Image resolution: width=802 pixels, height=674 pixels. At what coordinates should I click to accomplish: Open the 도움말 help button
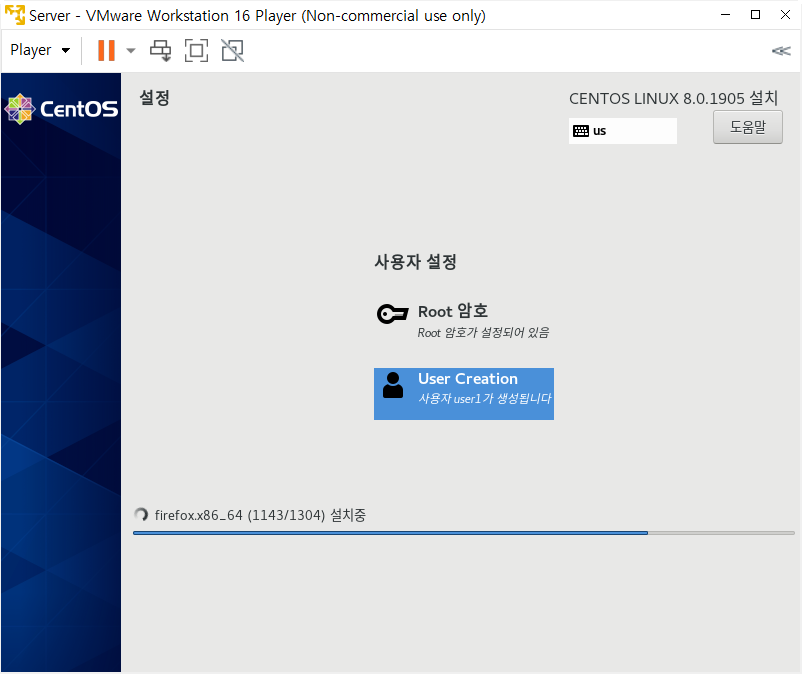[747, 127]
